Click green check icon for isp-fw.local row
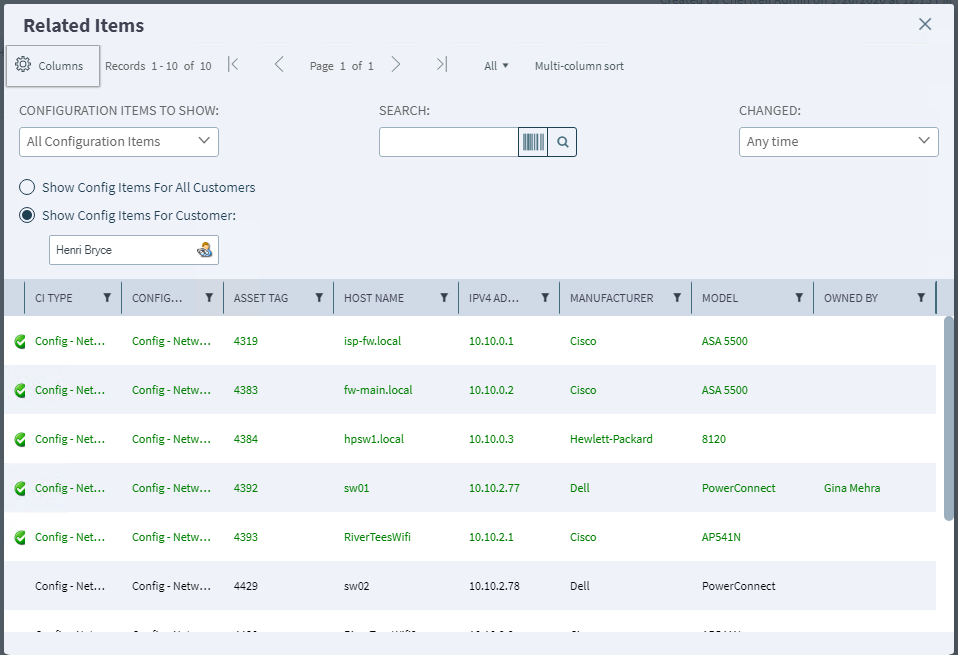 tap(20, 342)
